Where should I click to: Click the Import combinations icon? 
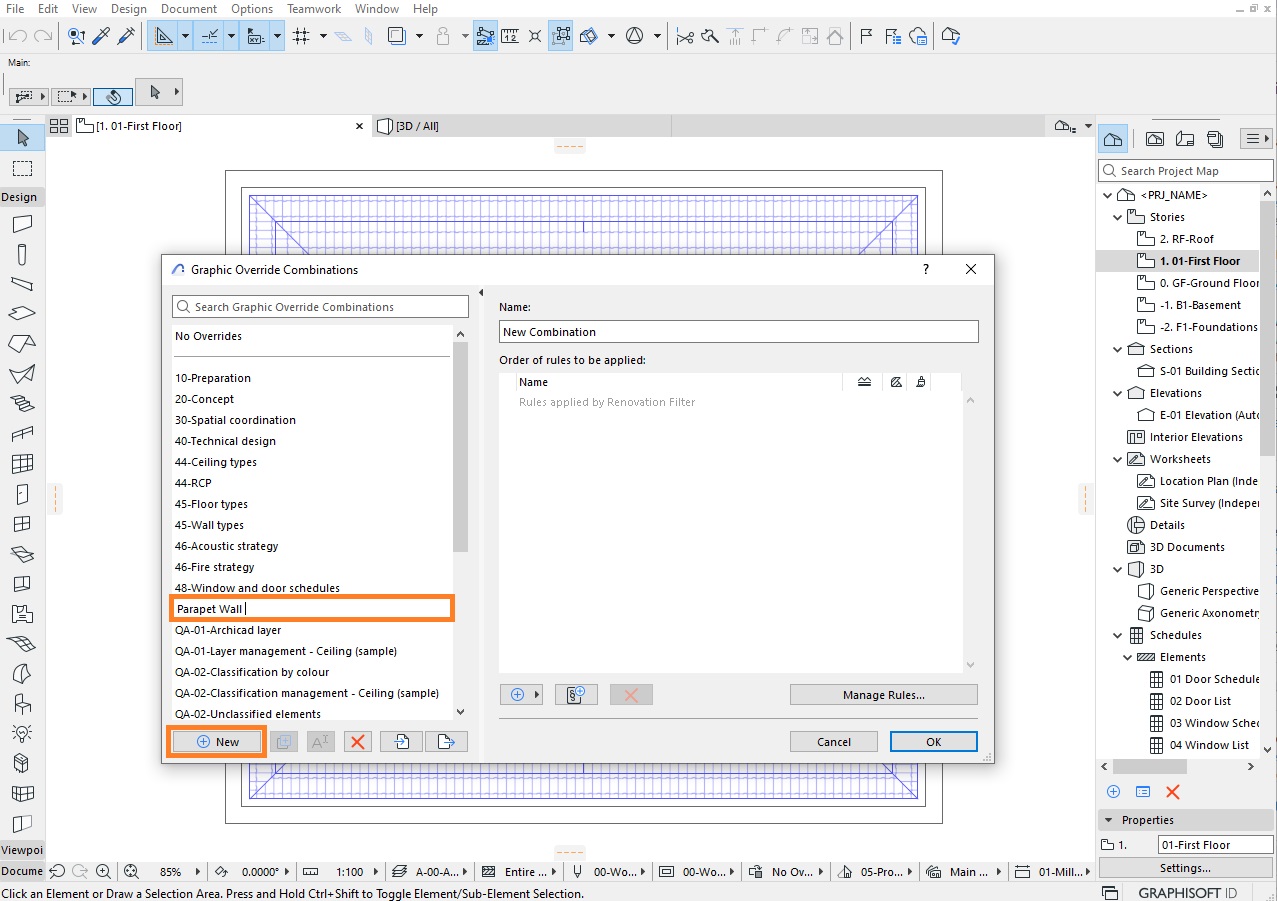(402, 742)
